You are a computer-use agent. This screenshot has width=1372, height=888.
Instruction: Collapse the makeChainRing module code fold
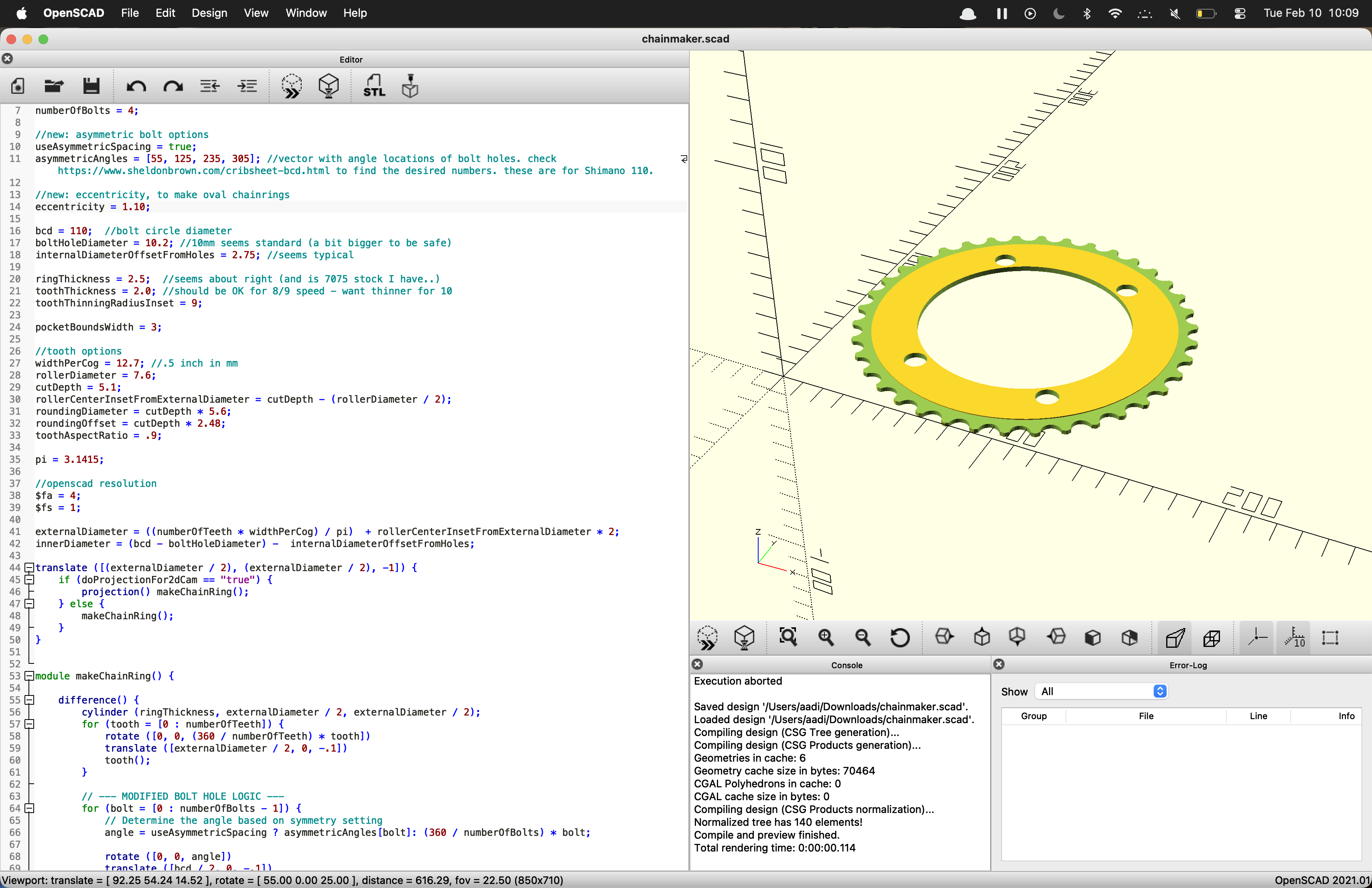click(x=30, y=676)
